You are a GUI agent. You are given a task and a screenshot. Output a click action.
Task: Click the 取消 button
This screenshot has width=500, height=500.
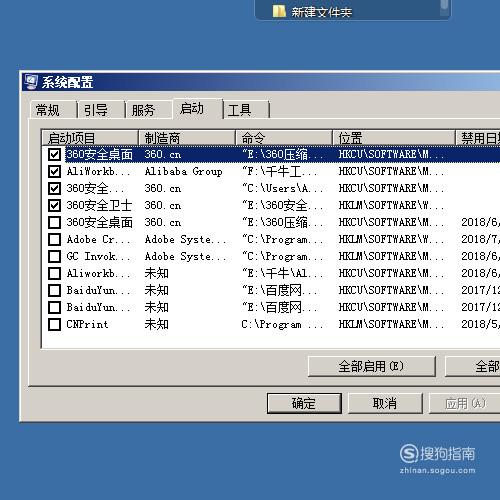tap(385, 403)
